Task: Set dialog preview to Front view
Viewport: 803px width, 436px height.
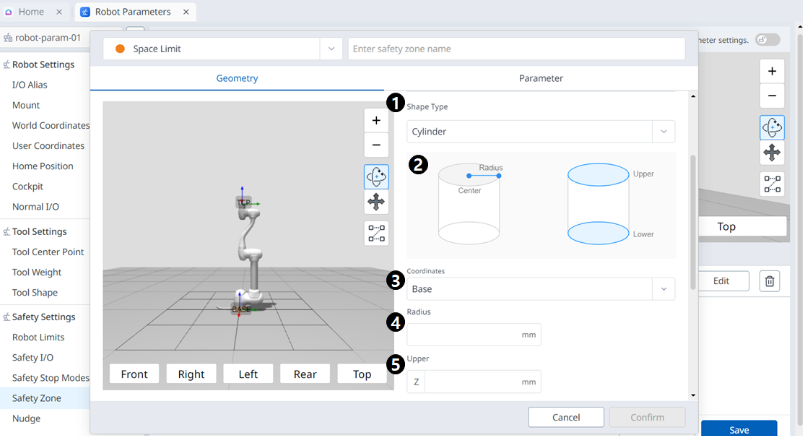Action: 134,374
